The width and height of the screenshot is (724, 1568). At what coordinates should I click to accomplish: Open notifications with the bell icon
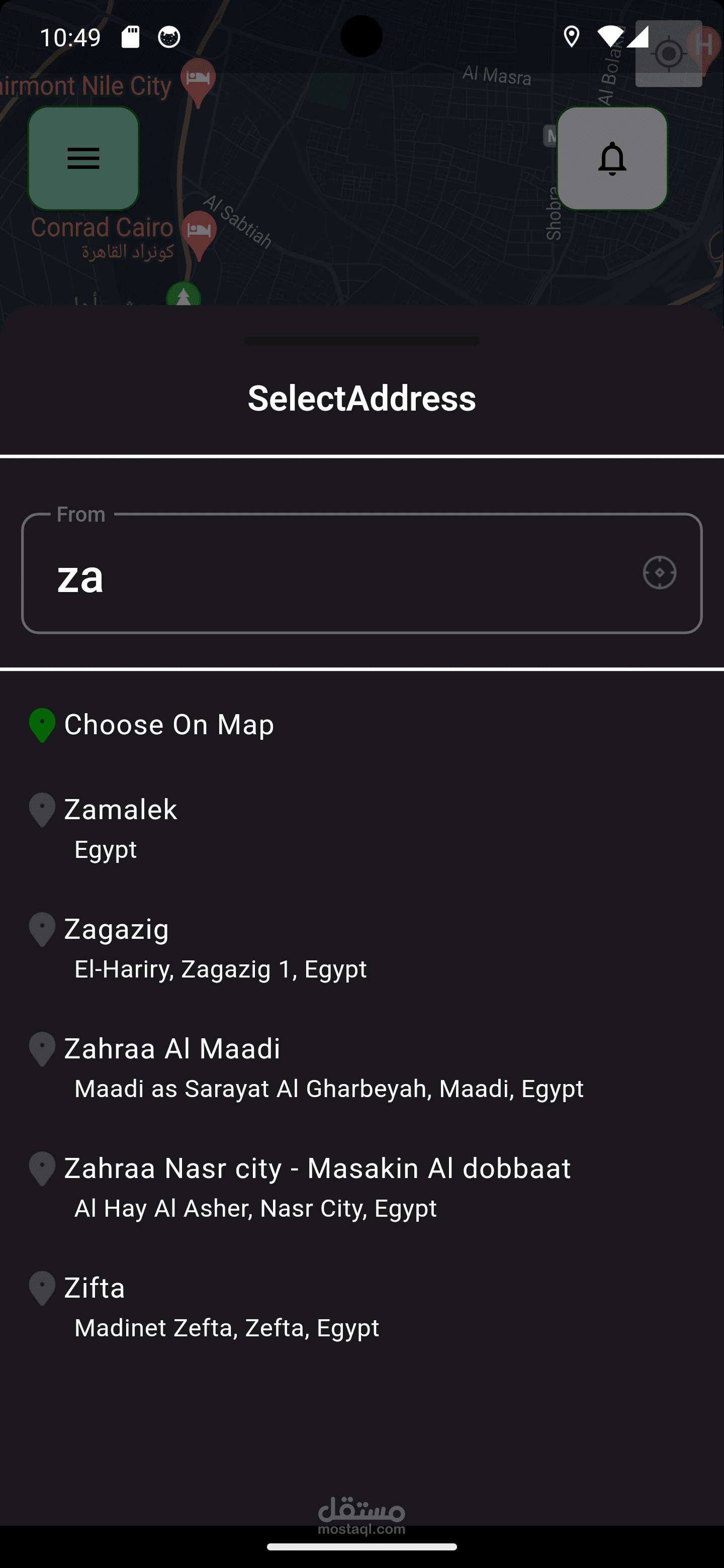click(612, 159)
